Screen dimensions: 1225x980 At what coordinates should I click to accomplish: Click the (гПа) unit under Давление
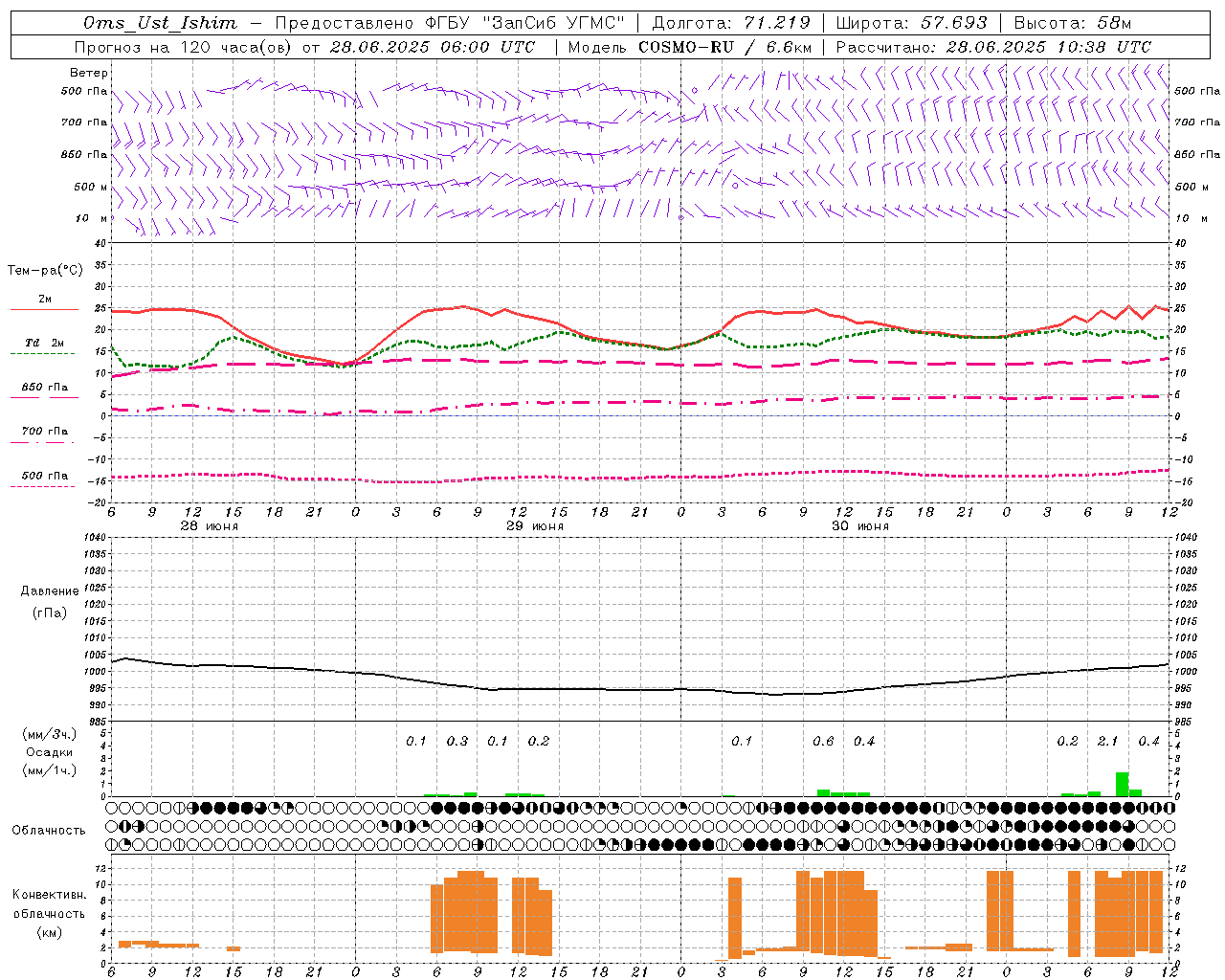[50, 612]
